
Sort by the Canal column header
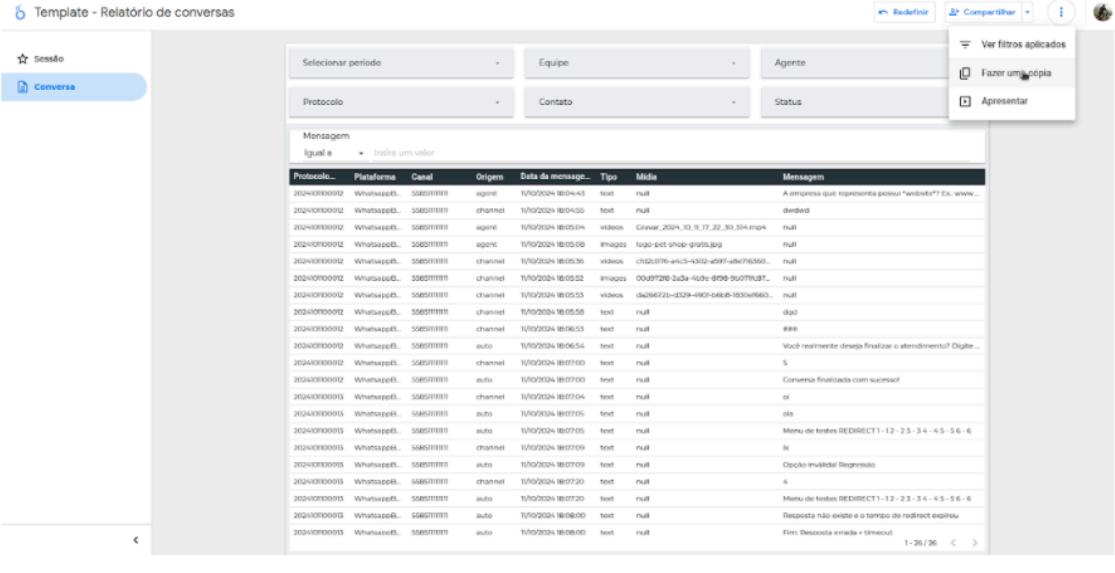[422, 176]
